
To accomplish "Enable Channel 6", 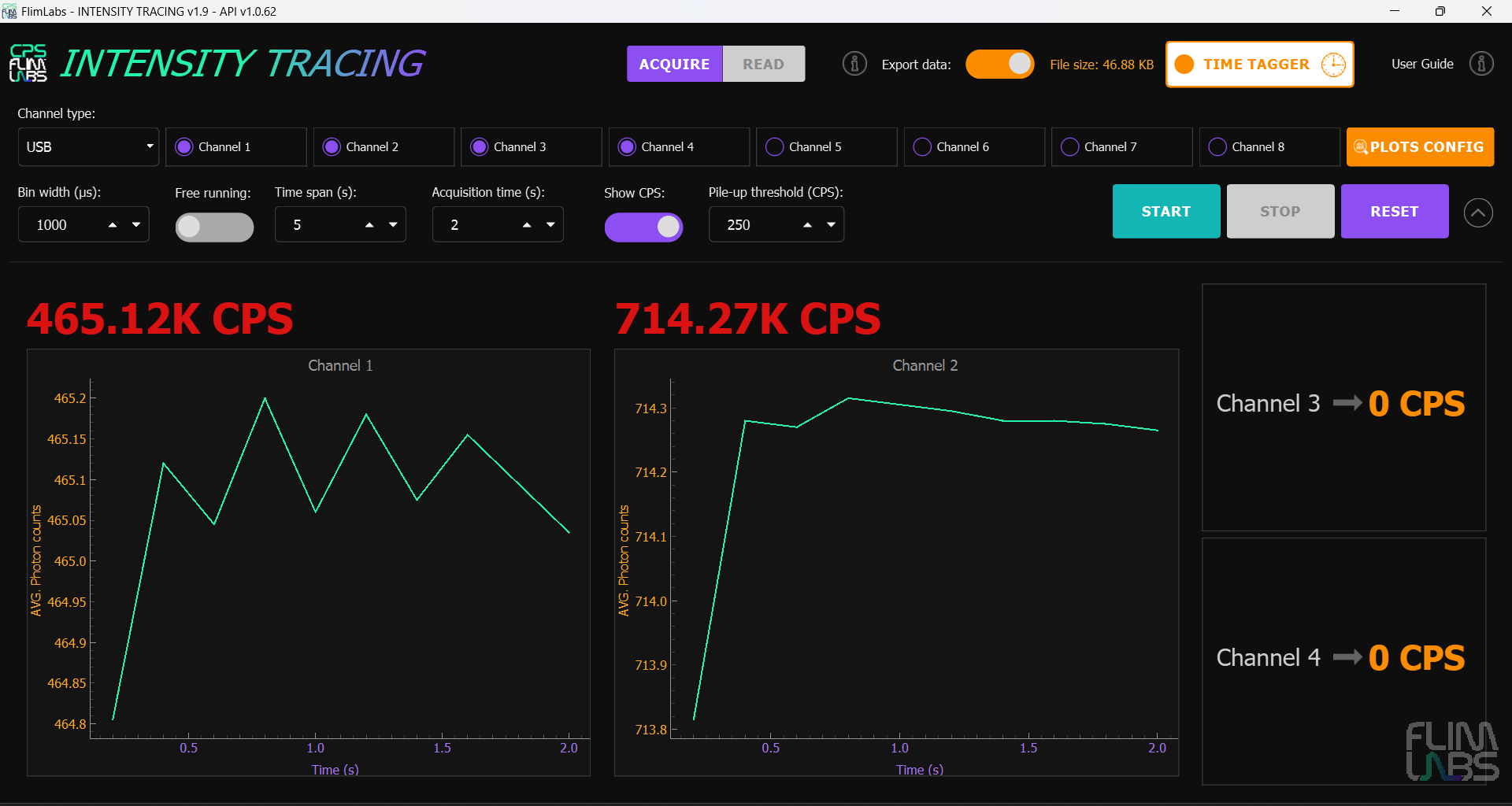I will pyautogui.click(x=922, y=147).
